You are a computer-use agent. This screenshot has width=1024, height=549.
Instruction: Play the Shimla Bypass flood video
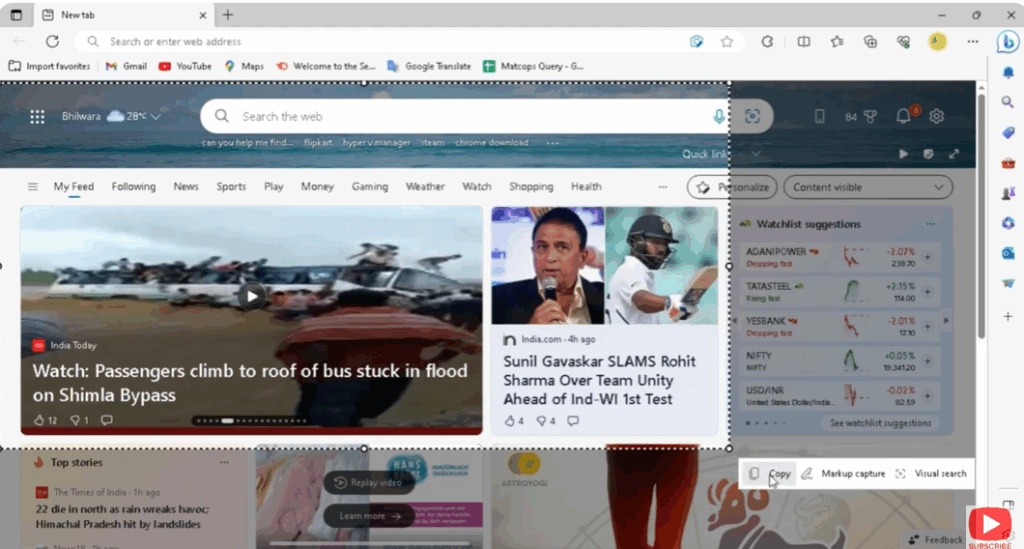(x=252, y=296)
